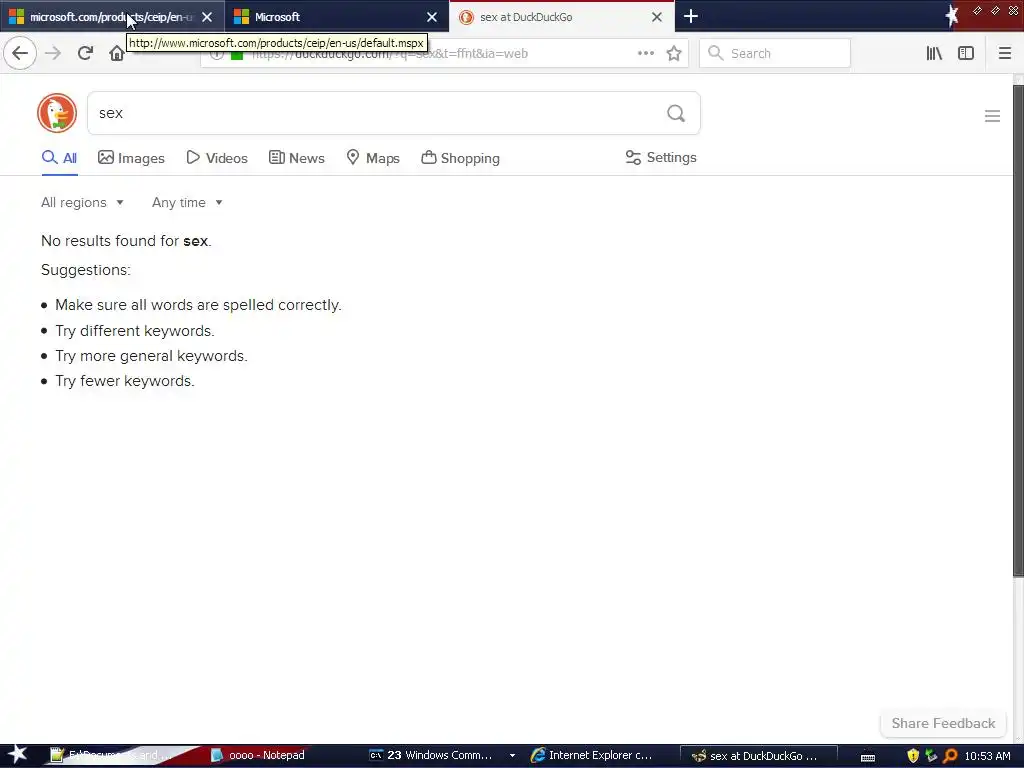Switch to the Microsoft tab

(337, 16)
